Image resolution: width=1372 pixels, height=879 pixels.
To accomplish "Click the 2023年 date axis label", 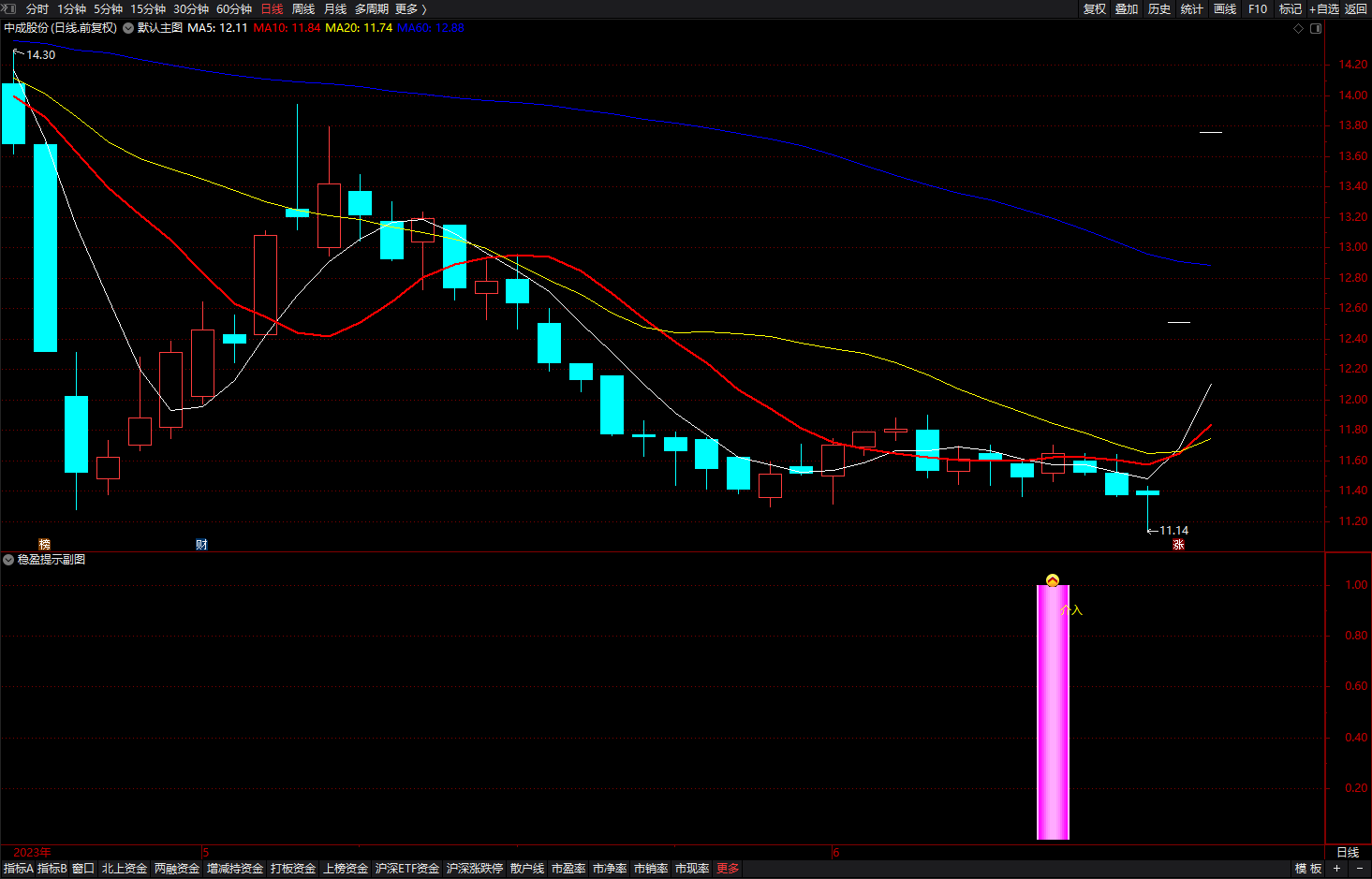I will pos(33,852).
